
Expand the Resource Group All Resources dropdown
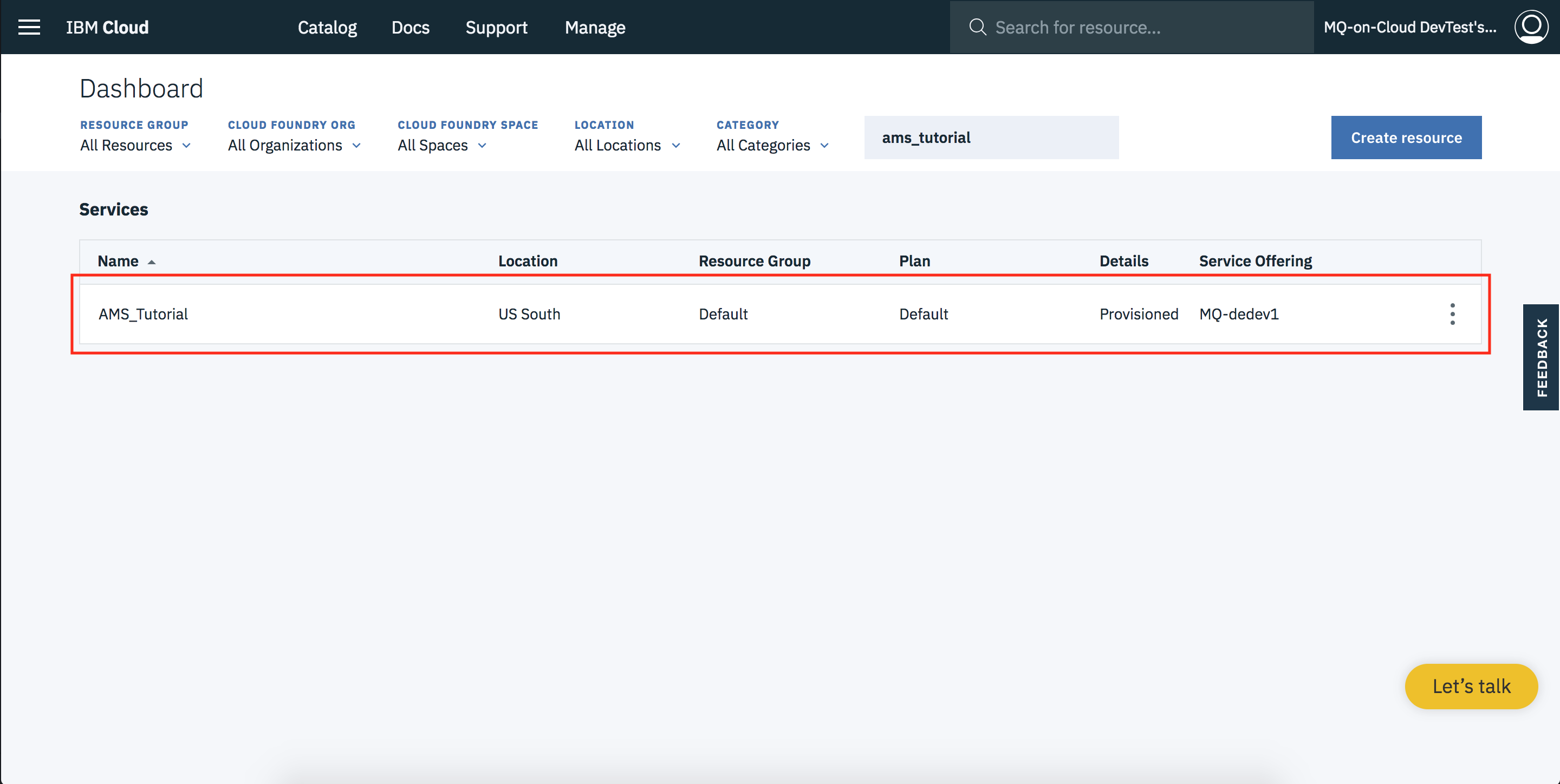click(x=135, y=145)
